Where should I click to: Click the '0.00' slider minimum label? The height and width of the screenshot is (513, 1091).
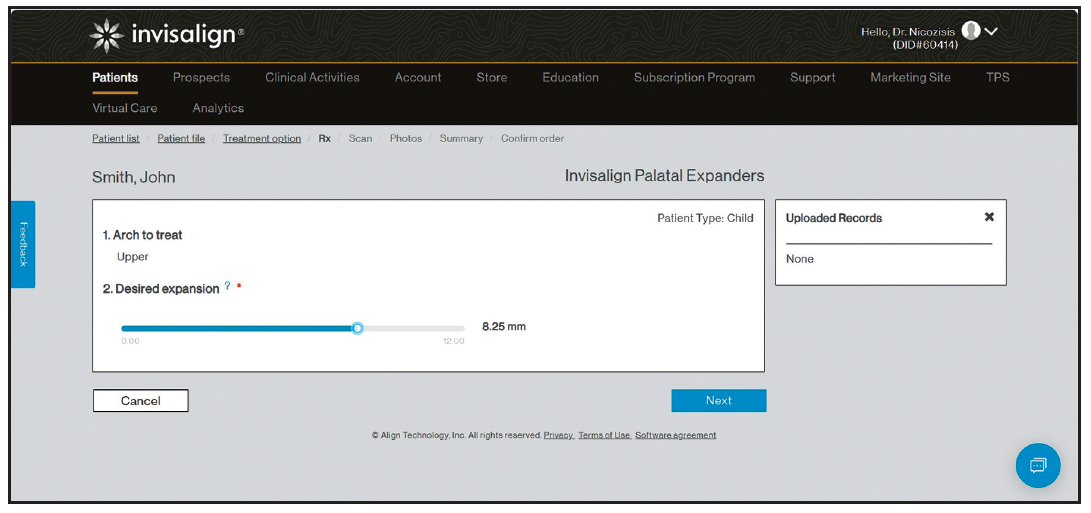coord(130,341)
